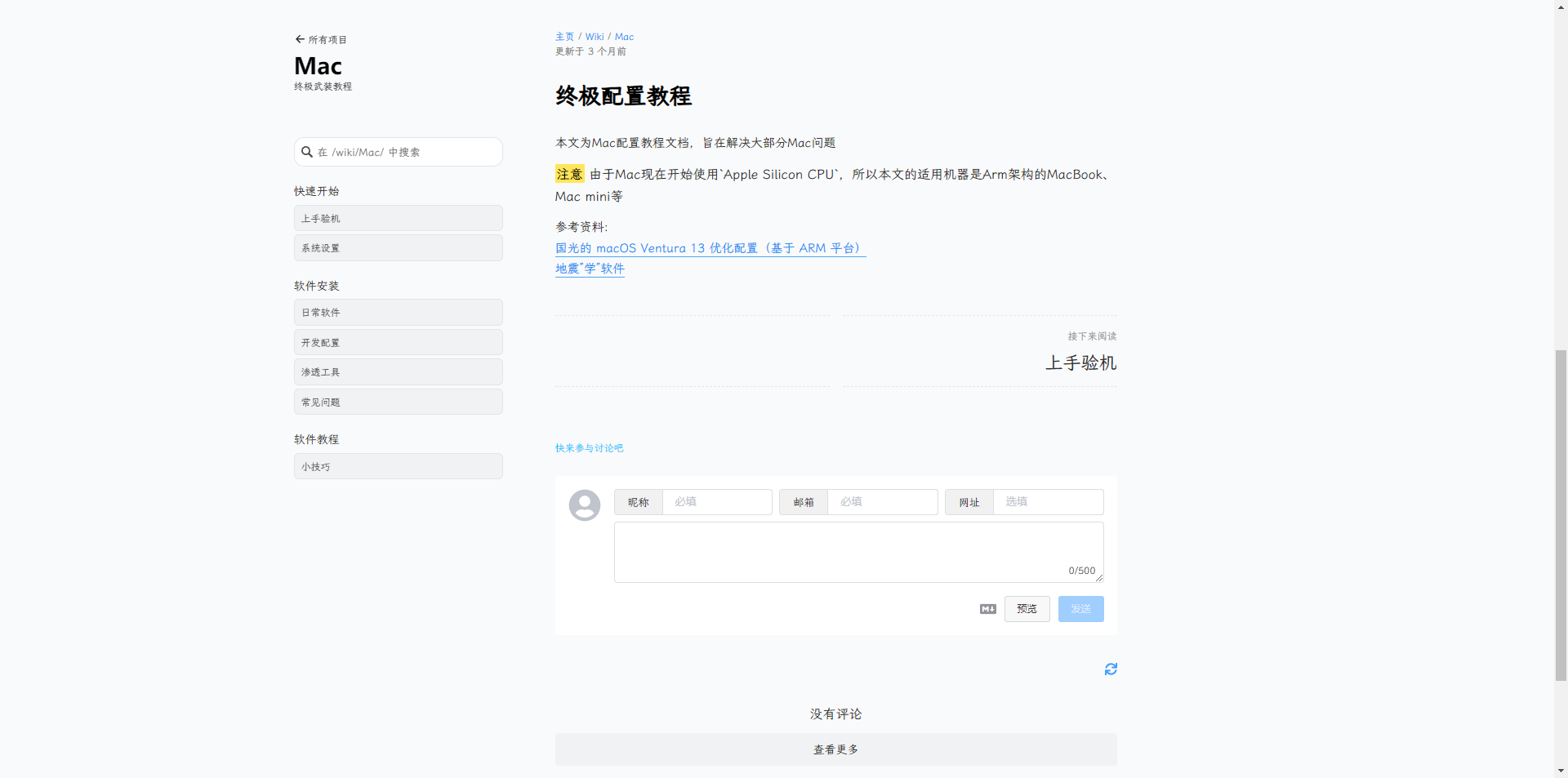Select 日常软件 in sidebar
This screenshot has width=1568, height=778.
[x=398, y=313]
